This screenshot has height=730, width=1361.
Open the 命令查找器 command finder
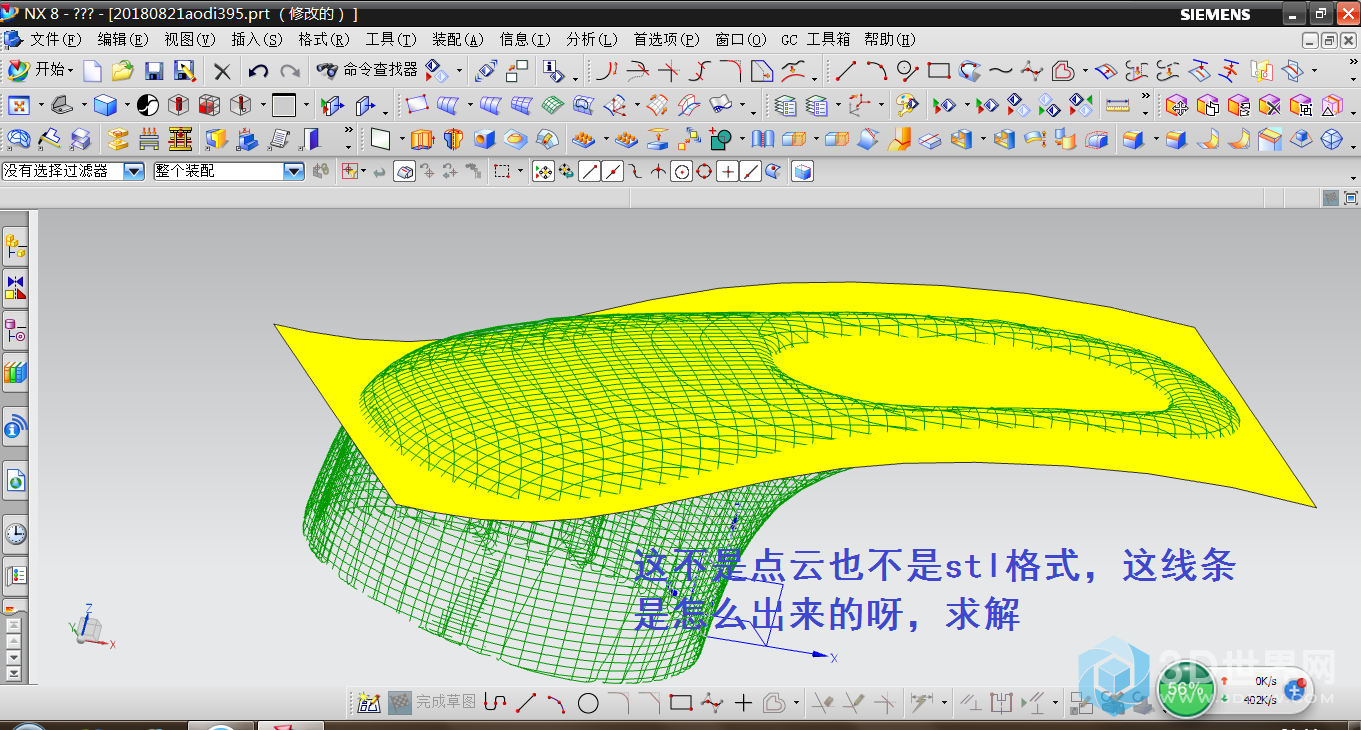(x=367, y=70)
